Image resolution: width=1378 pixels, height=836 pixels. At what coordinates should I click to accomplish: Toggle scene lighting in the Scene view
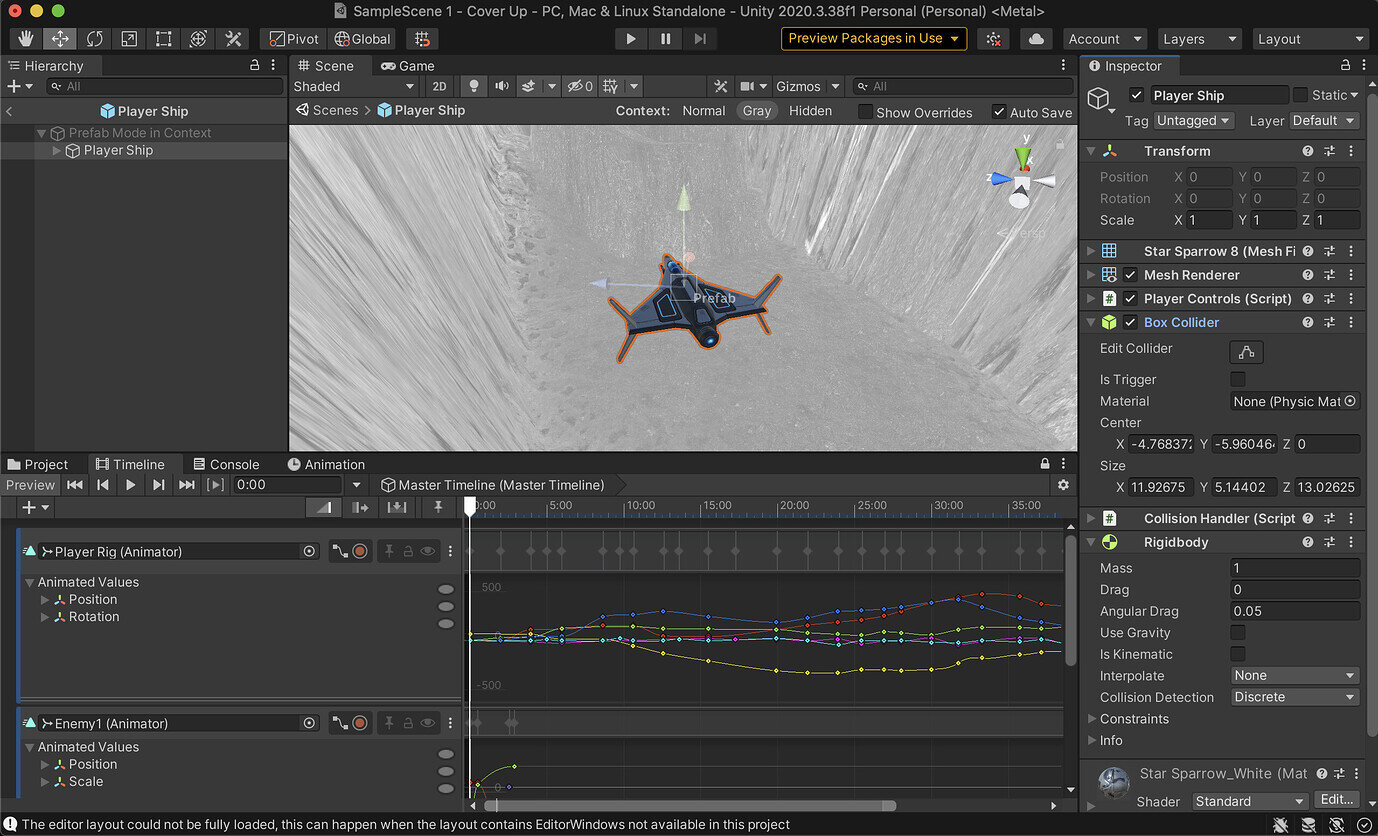(x=472, y=86)
